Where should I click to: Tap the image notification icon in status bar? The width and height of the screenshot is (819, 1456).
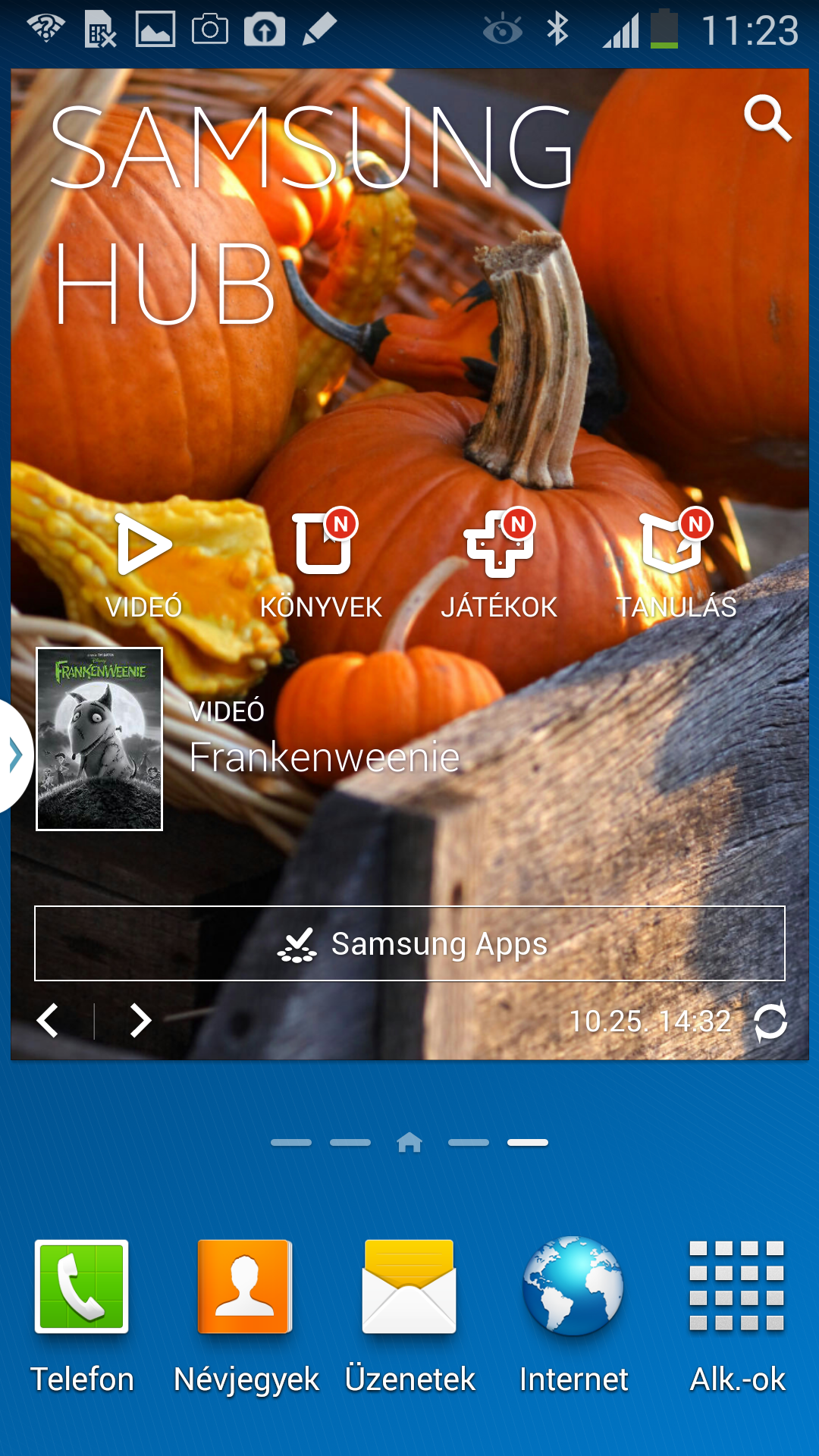(x=155, y=30)
